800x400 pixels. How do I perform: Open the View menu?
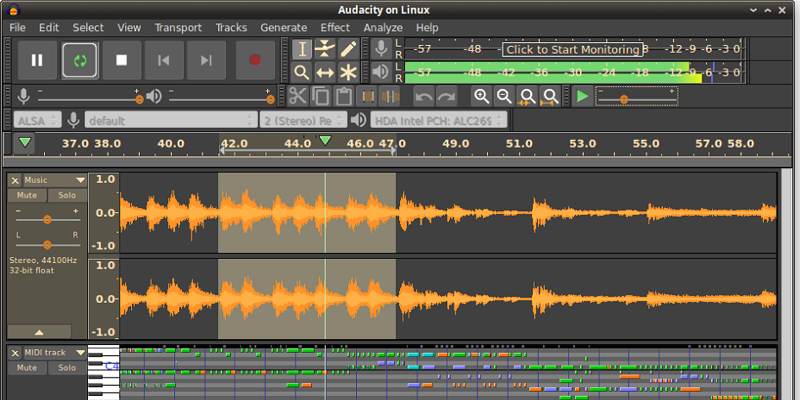[x=129, y=28]
